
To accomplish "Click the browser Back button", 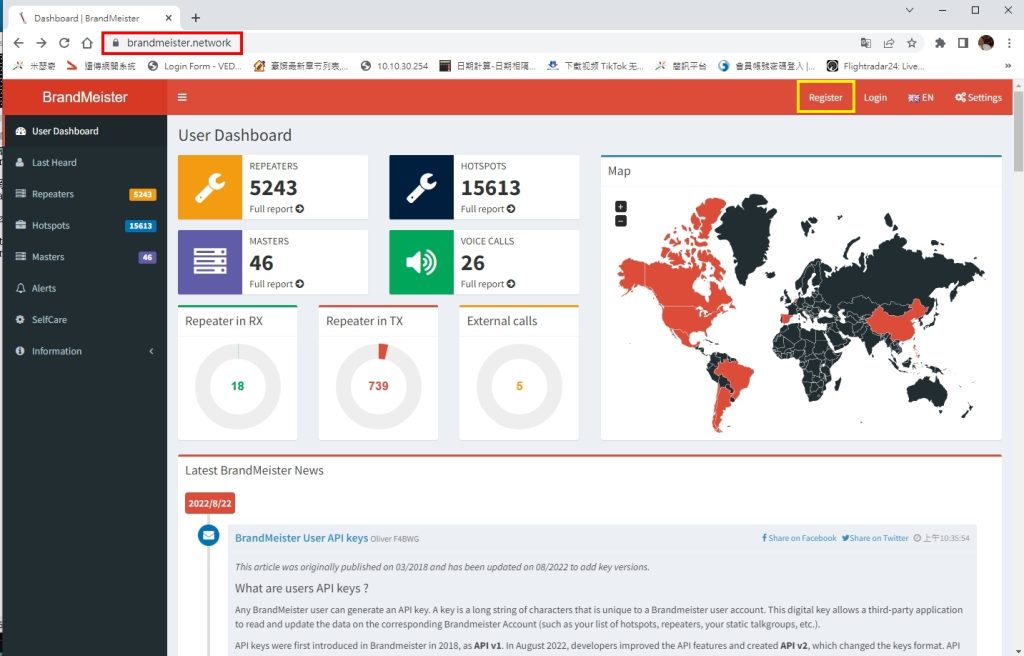I will (x=18, y=42).
